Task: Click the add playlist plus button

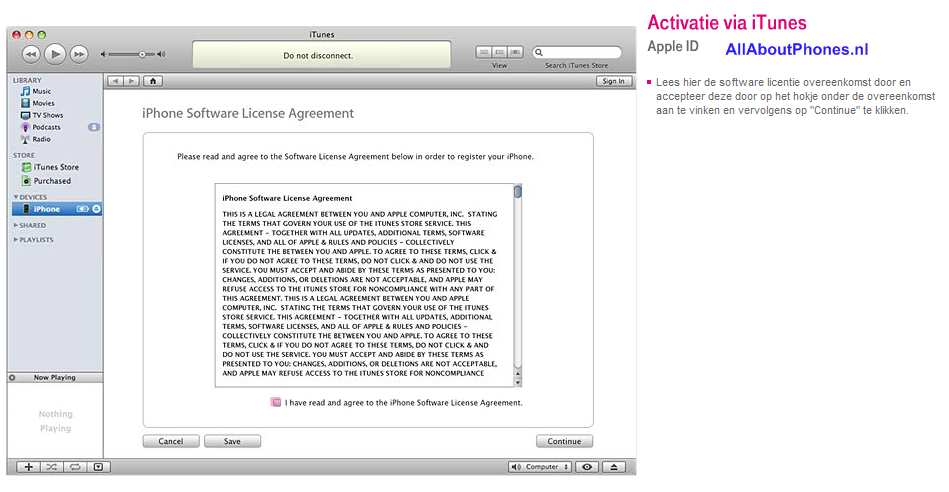Action: click(29, 467)
